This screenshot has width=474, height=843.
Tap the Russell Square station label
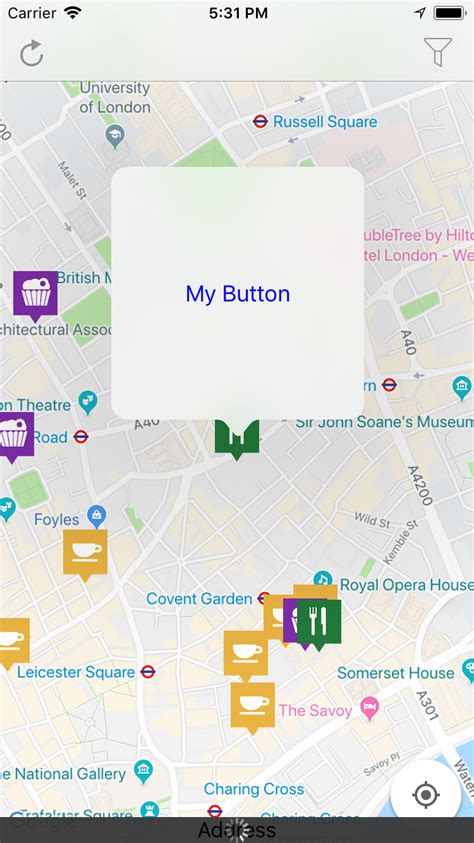pyautogui.click(x=325, y=122)
